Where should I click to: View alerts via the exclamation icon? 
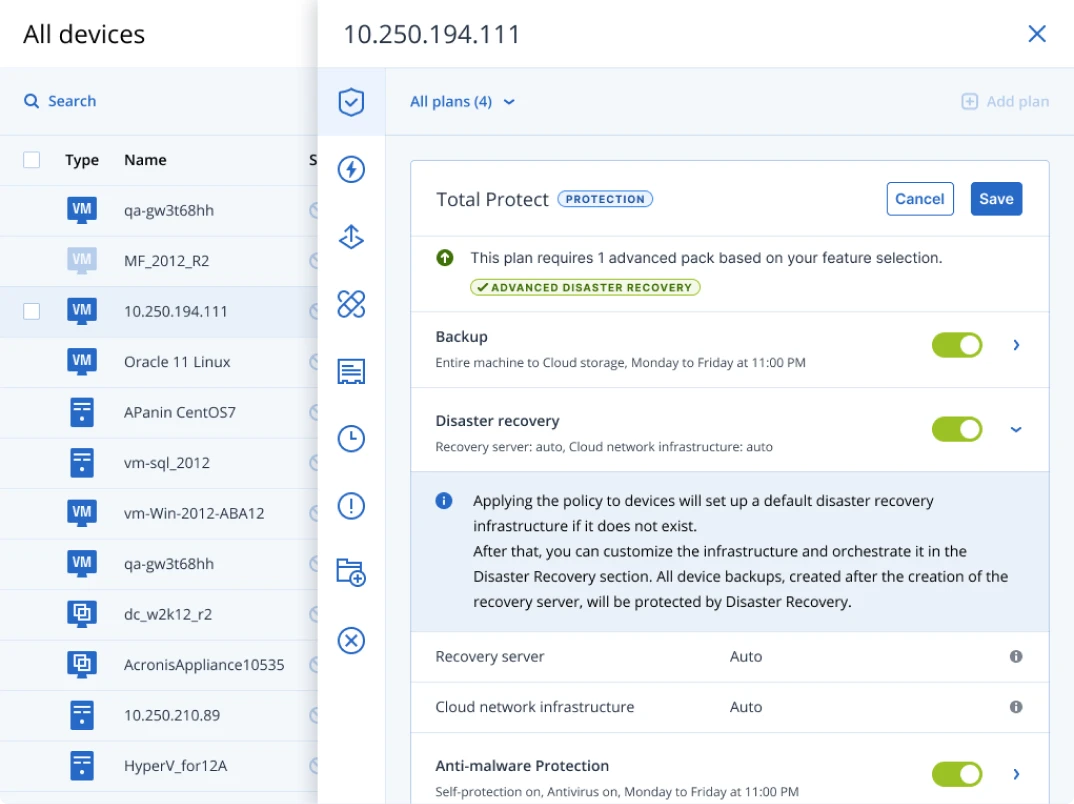click(351, 506)
